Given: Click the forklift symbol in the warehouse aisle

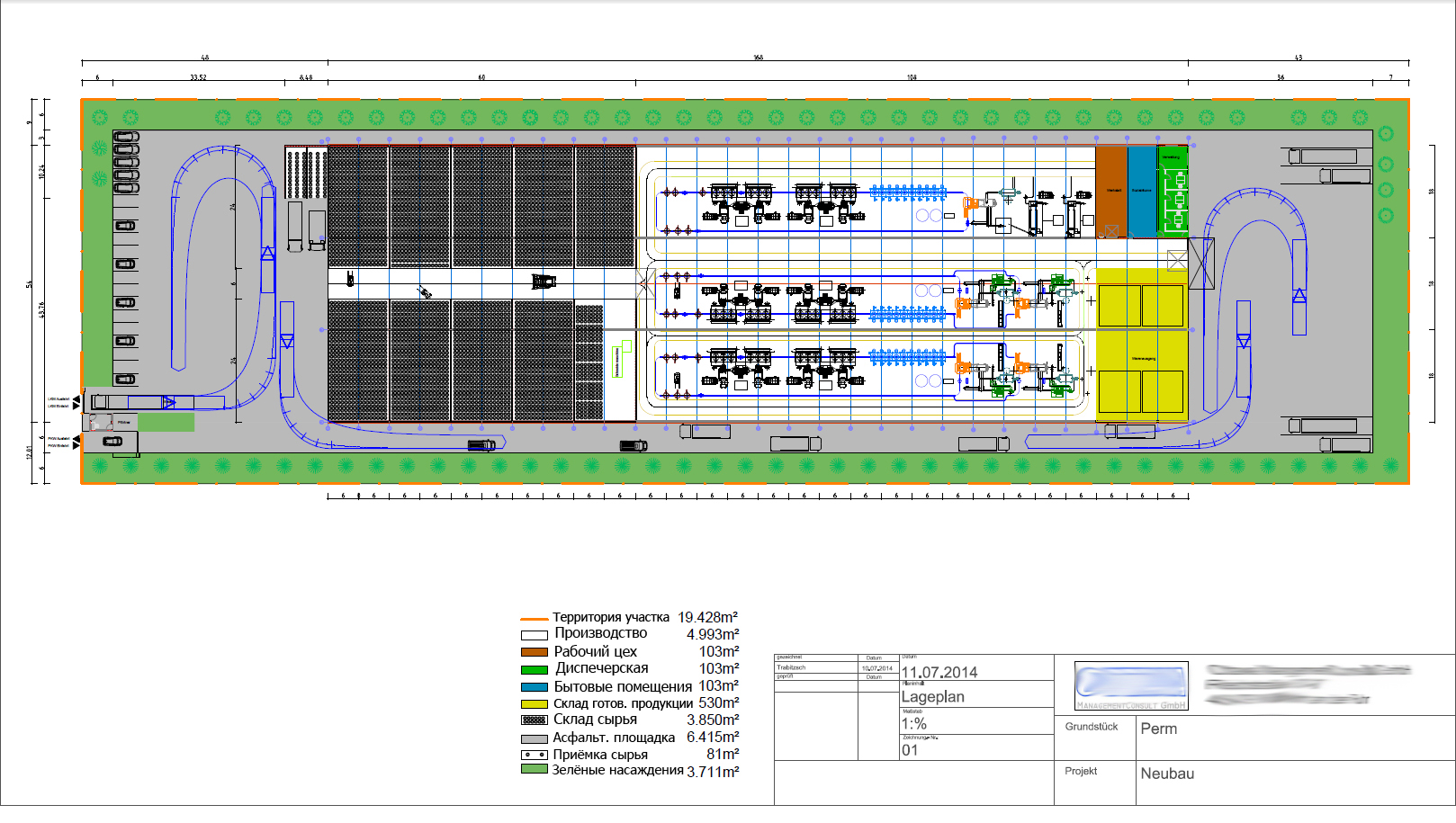Looking at the screenshot, I should pos(544,282).
